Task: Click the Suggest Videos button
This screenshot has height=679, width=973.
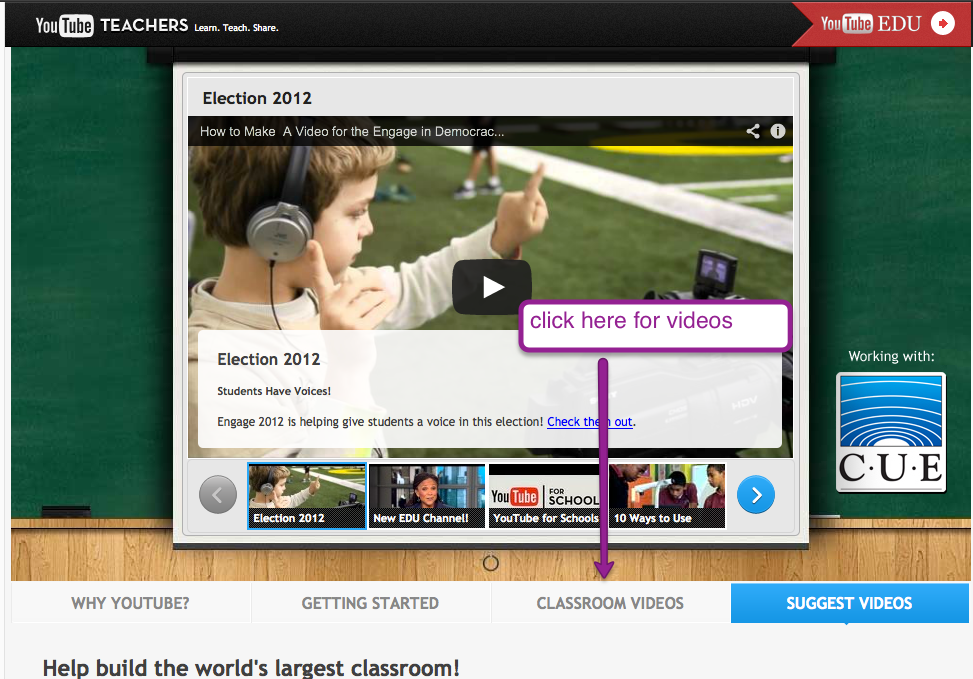Action: tap(849, 603)
